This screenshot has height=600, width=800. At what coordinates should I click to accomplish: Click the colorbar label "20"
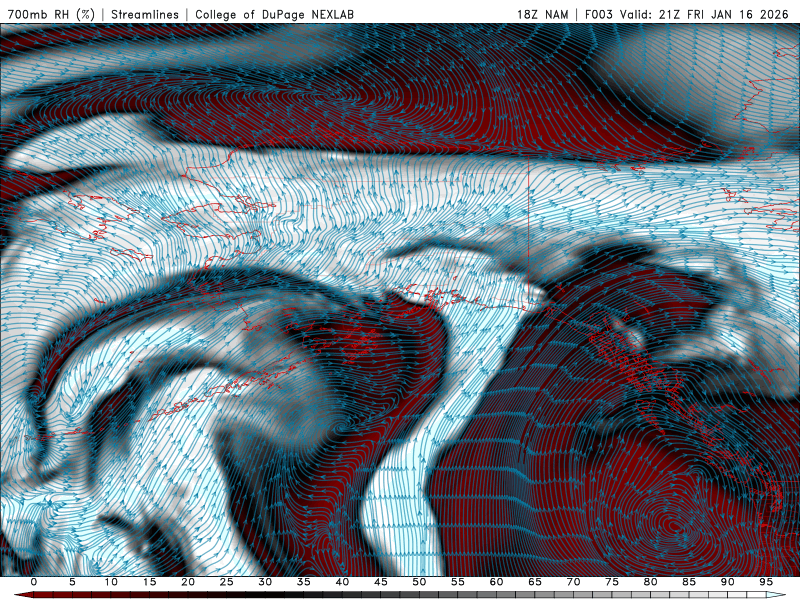pyautogui.click(x=188, y=582)
